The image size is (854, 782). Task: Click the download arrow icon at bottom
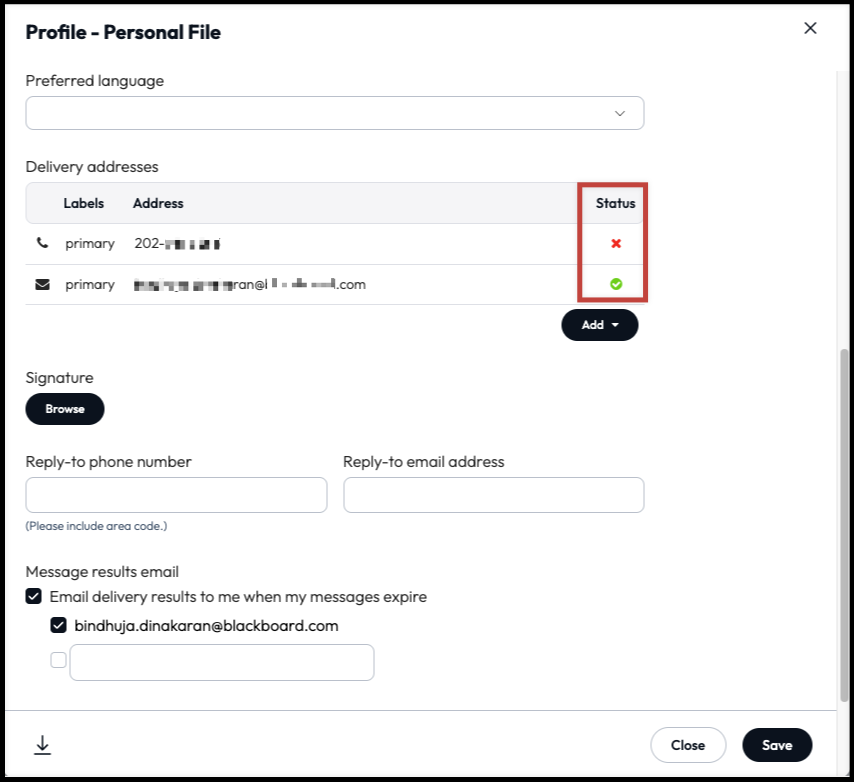click(x=42, y=745)
